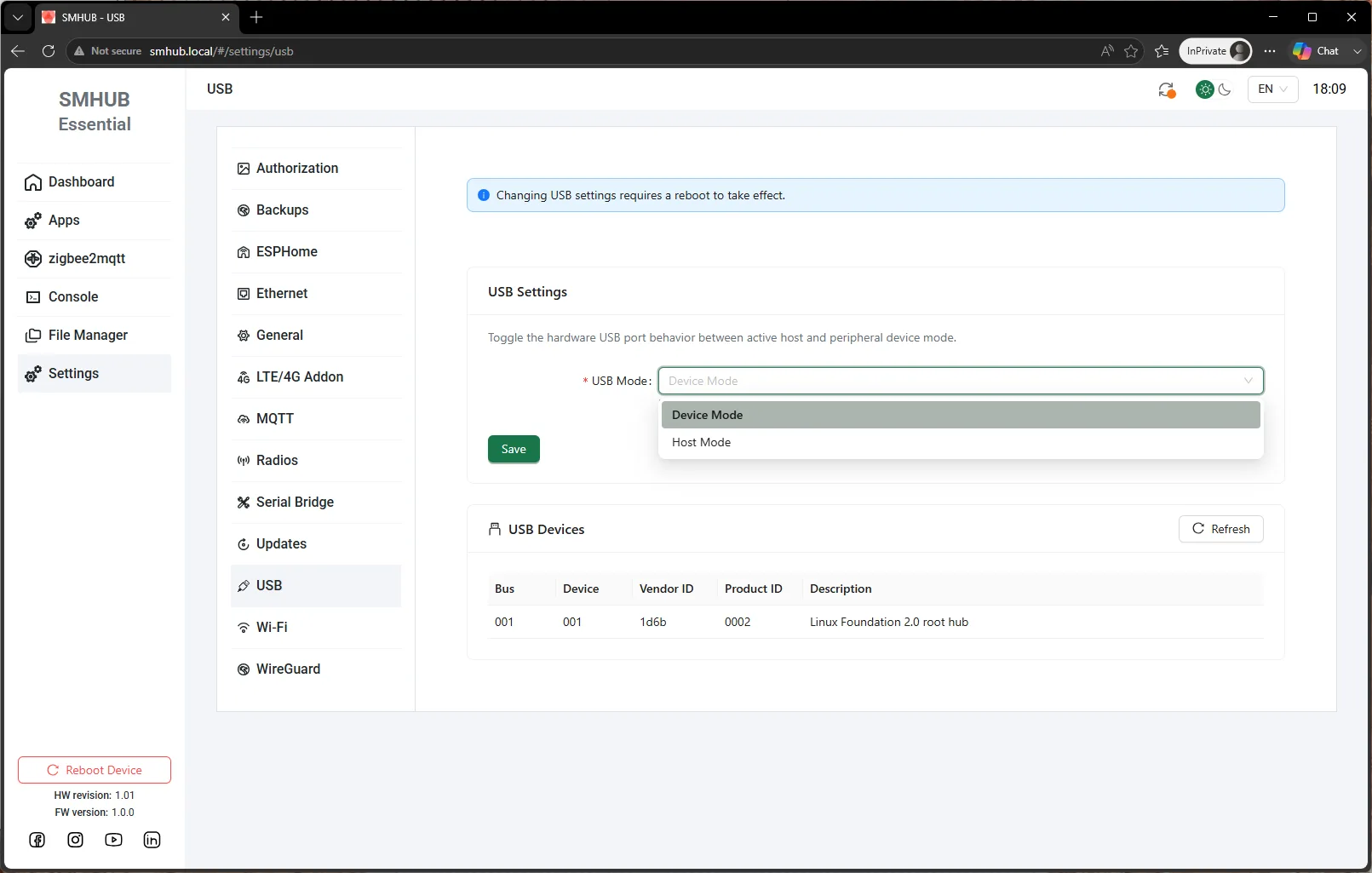The height and width of the screenshot is (873, 1372).
Task: Open the tab search dropdown arrow
Action: point(18,17)
